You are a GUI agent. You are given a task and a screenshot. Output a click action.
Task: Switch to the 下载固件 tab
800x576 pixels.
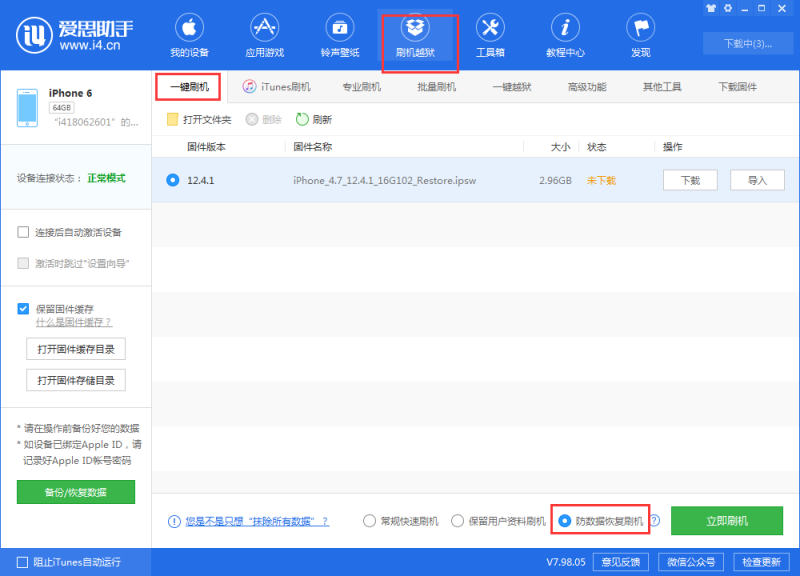(738, 87)
